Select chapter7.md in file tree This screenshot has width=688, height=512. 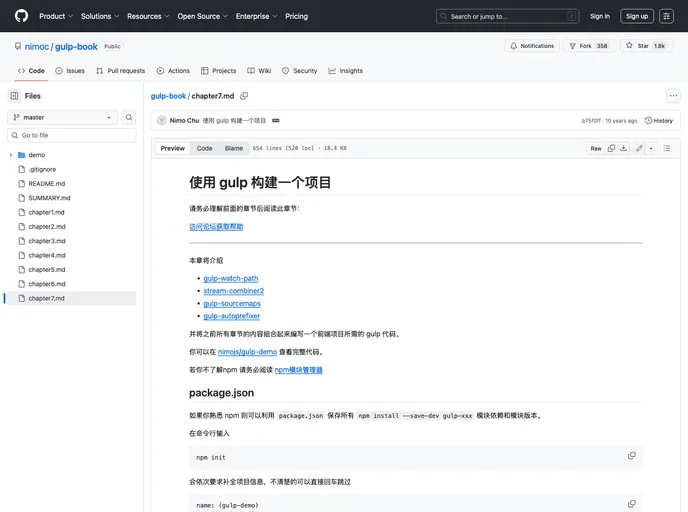point(72,298)
